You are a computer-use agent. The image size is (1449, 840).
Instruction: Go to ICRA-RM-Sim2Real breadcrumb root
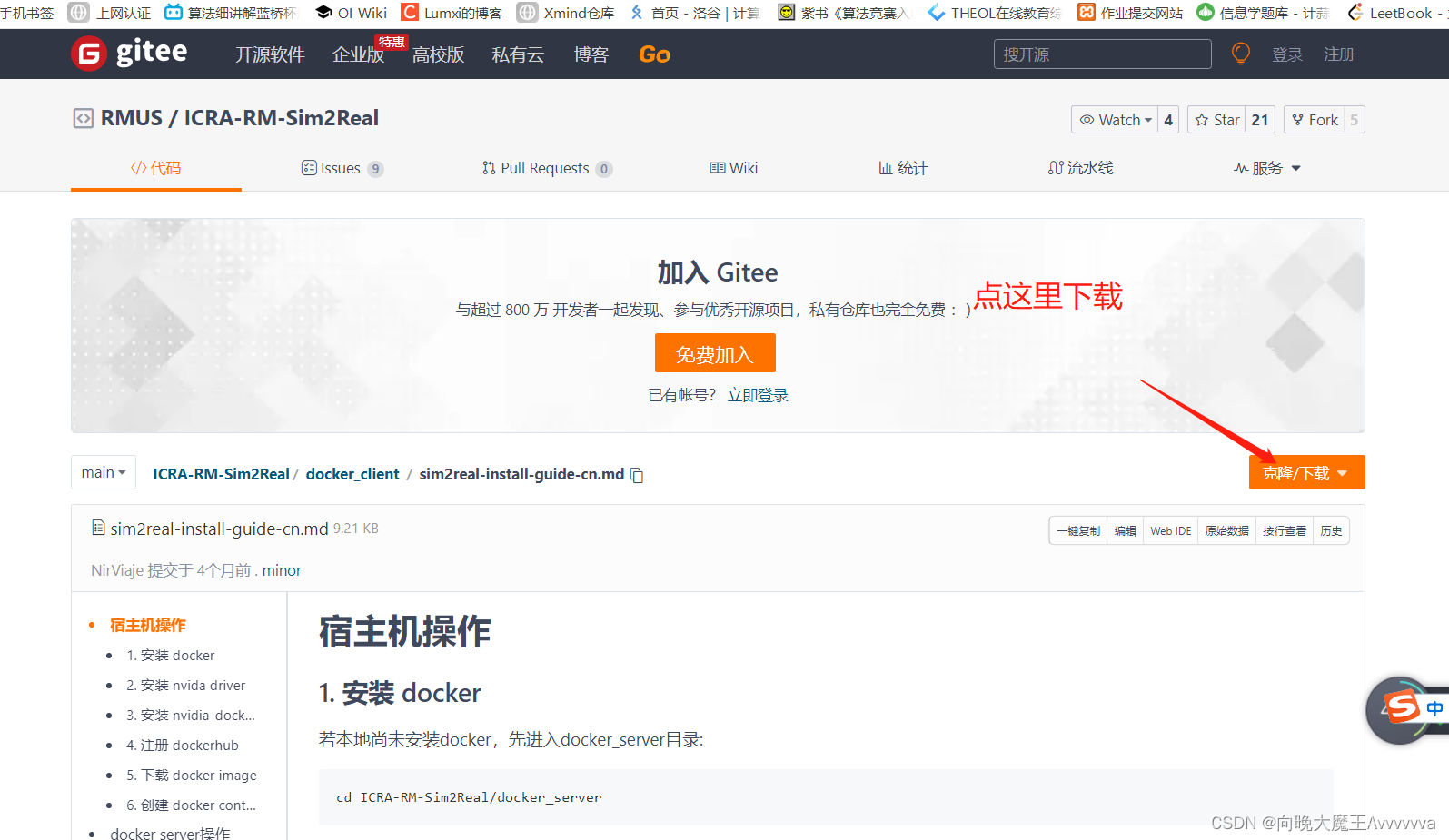point(221,474)
